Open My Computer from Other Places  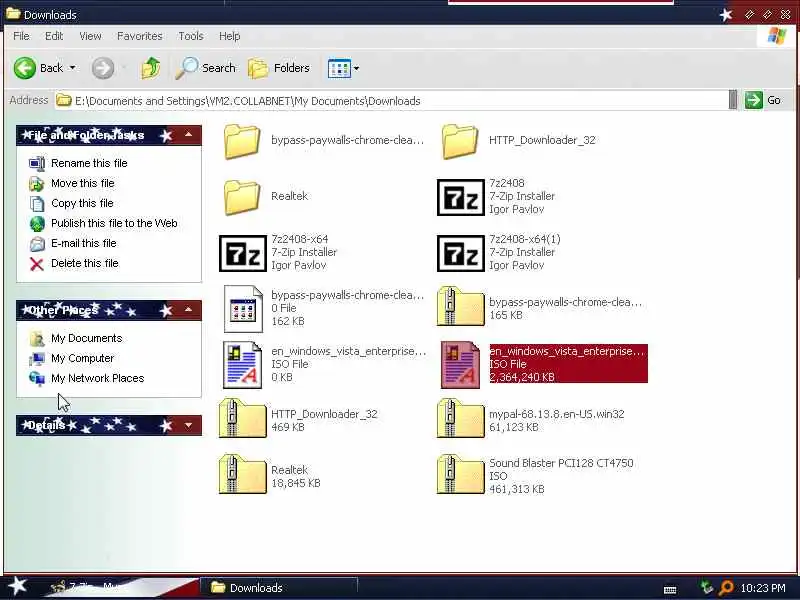click(82, 358)
